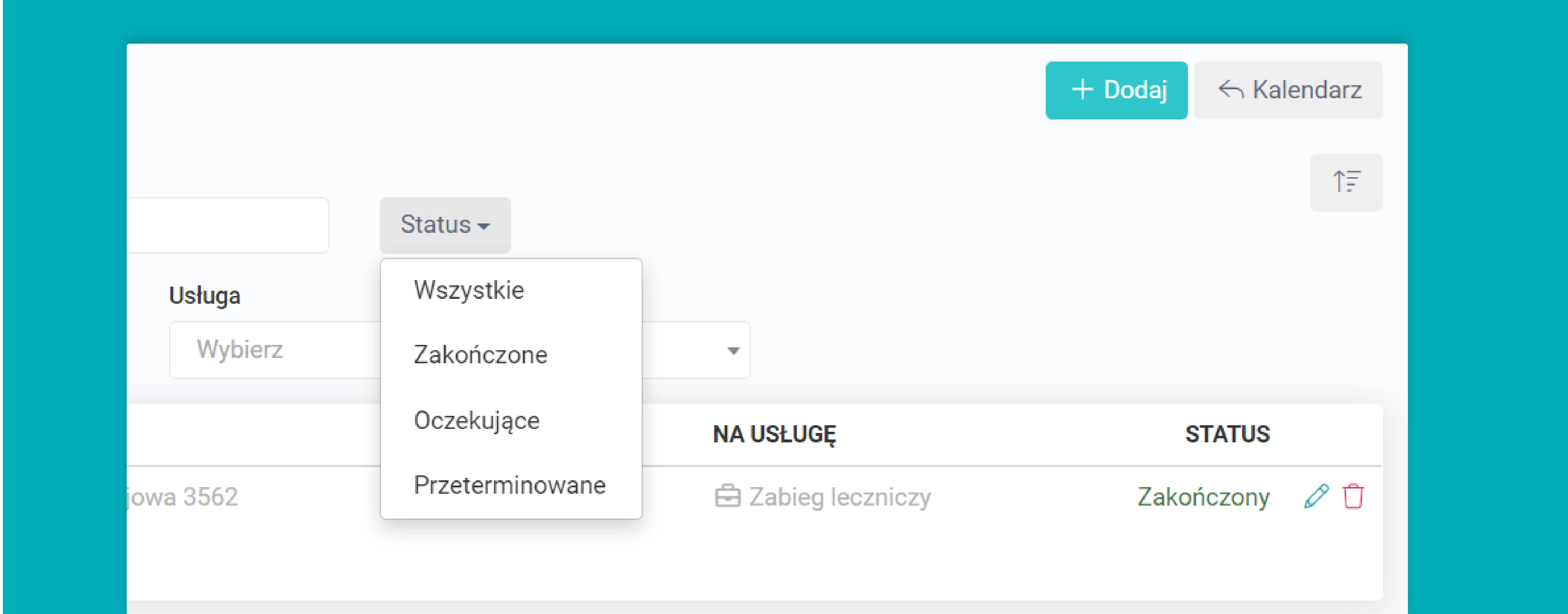Click the Usługa field label
1568x614 pixels.
pos(205,296)
